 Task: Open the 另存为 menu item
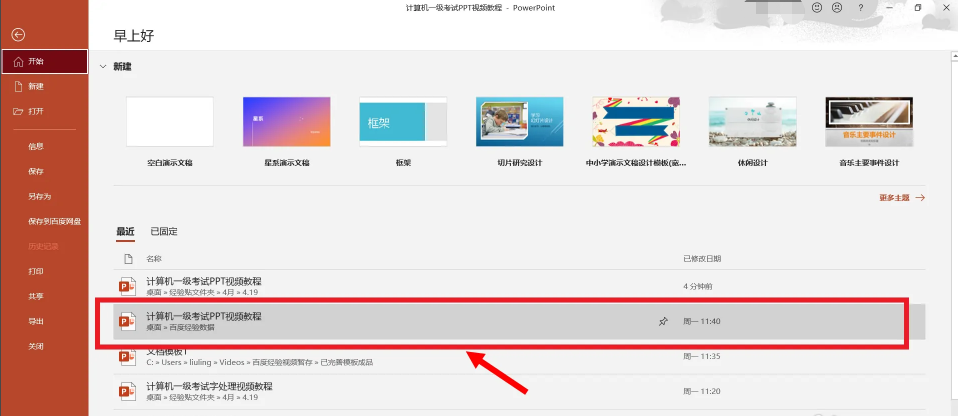point(40,196)
